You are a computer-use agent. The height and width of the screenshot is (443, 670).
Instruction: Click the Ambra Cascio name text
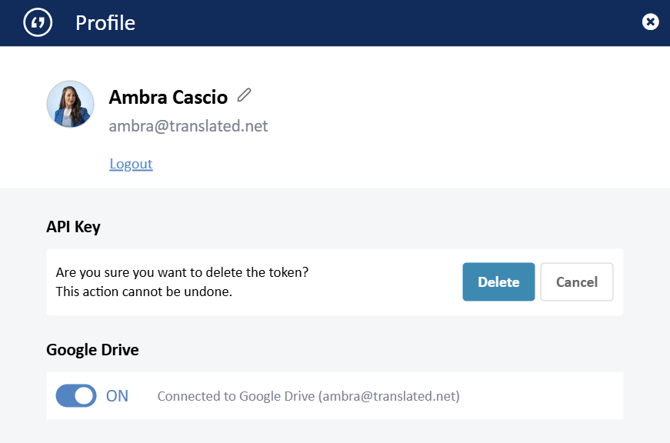[x=168, y=97]
